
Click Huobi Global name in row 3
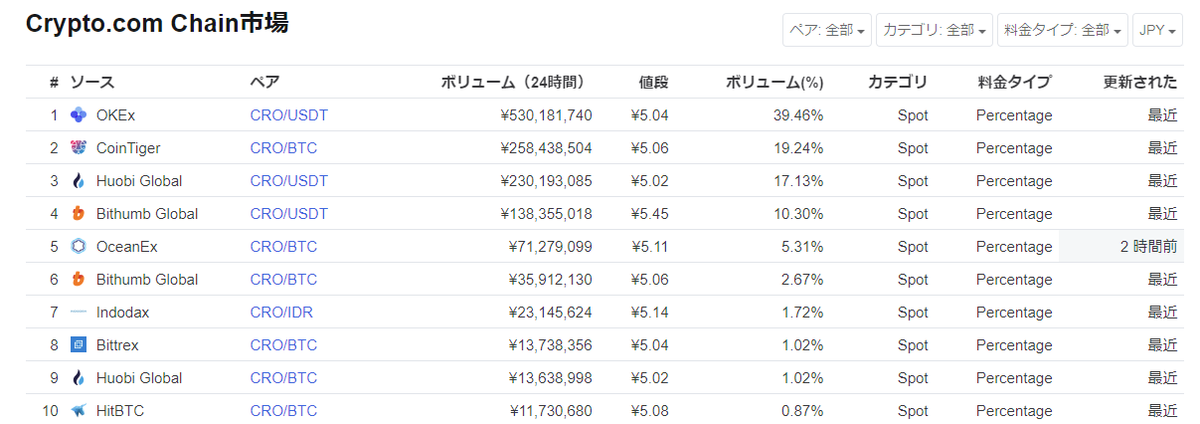pyautogui.click(x=140, y=181)
